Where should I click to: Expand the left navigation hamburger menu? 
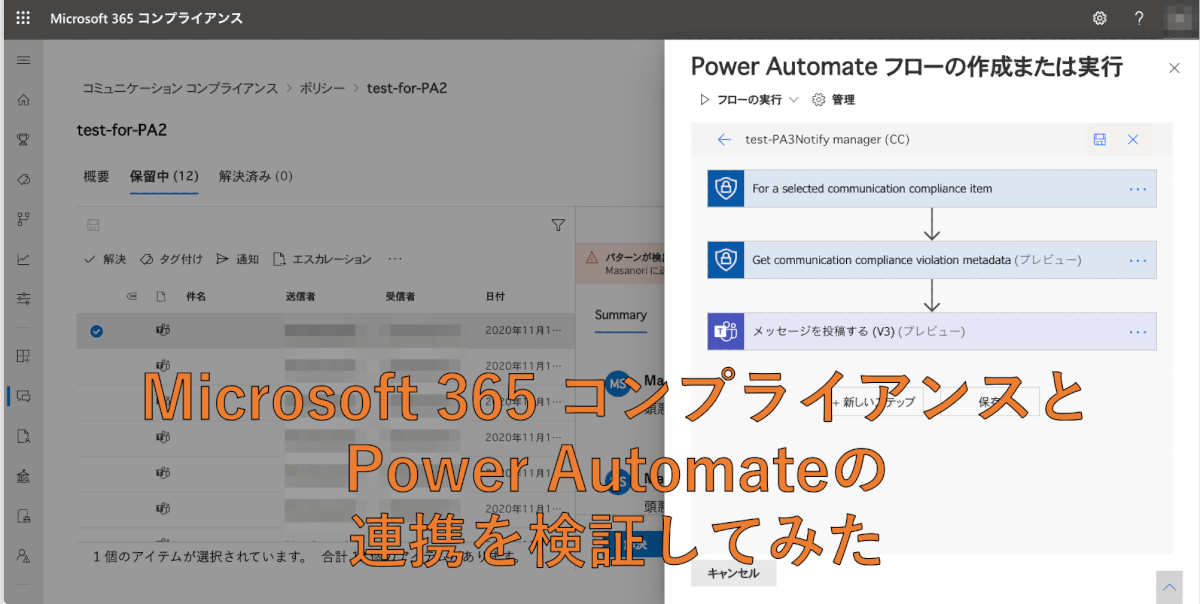(23, 60)
